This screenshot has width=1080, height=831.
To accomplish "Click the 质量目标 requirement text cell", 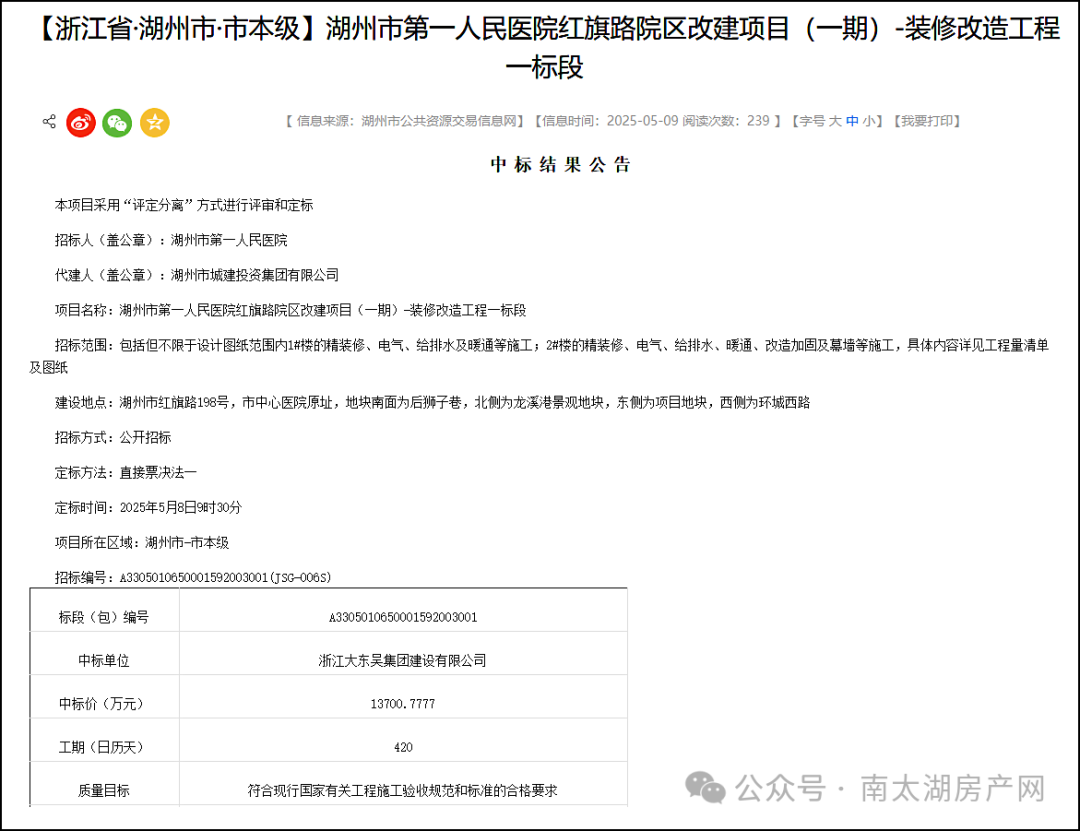I will click(x=402, y=790).
